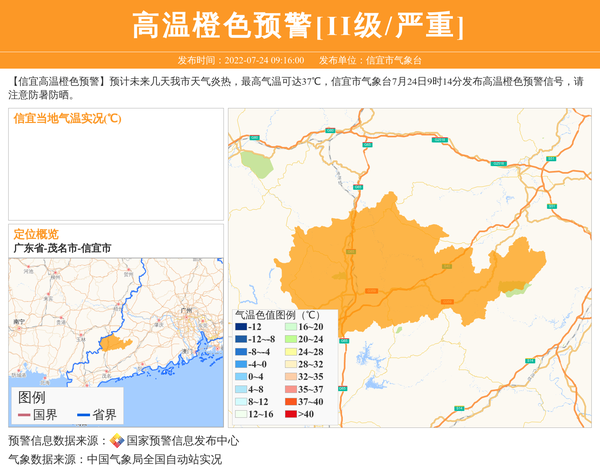The height and width of the screenshot is (471, 600).
Task: Click the small orange 信宜市 region on overview map
Action: (x=115, y=343)
